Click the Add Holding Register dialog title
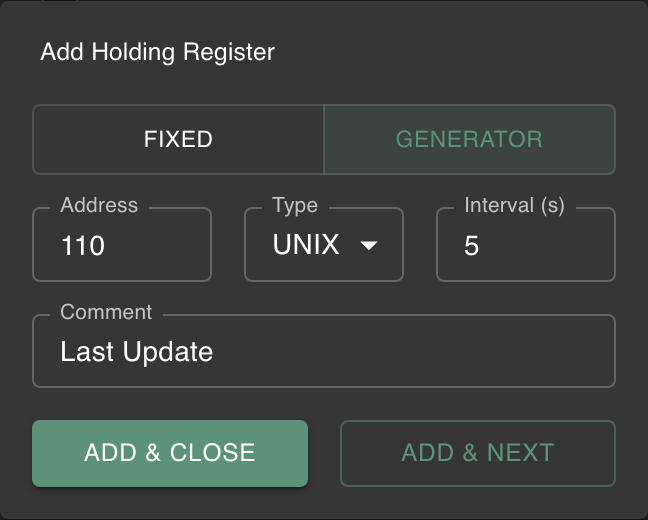Image resolution: width=648 pixels, height=520 pixels. [x=157, y=52]
